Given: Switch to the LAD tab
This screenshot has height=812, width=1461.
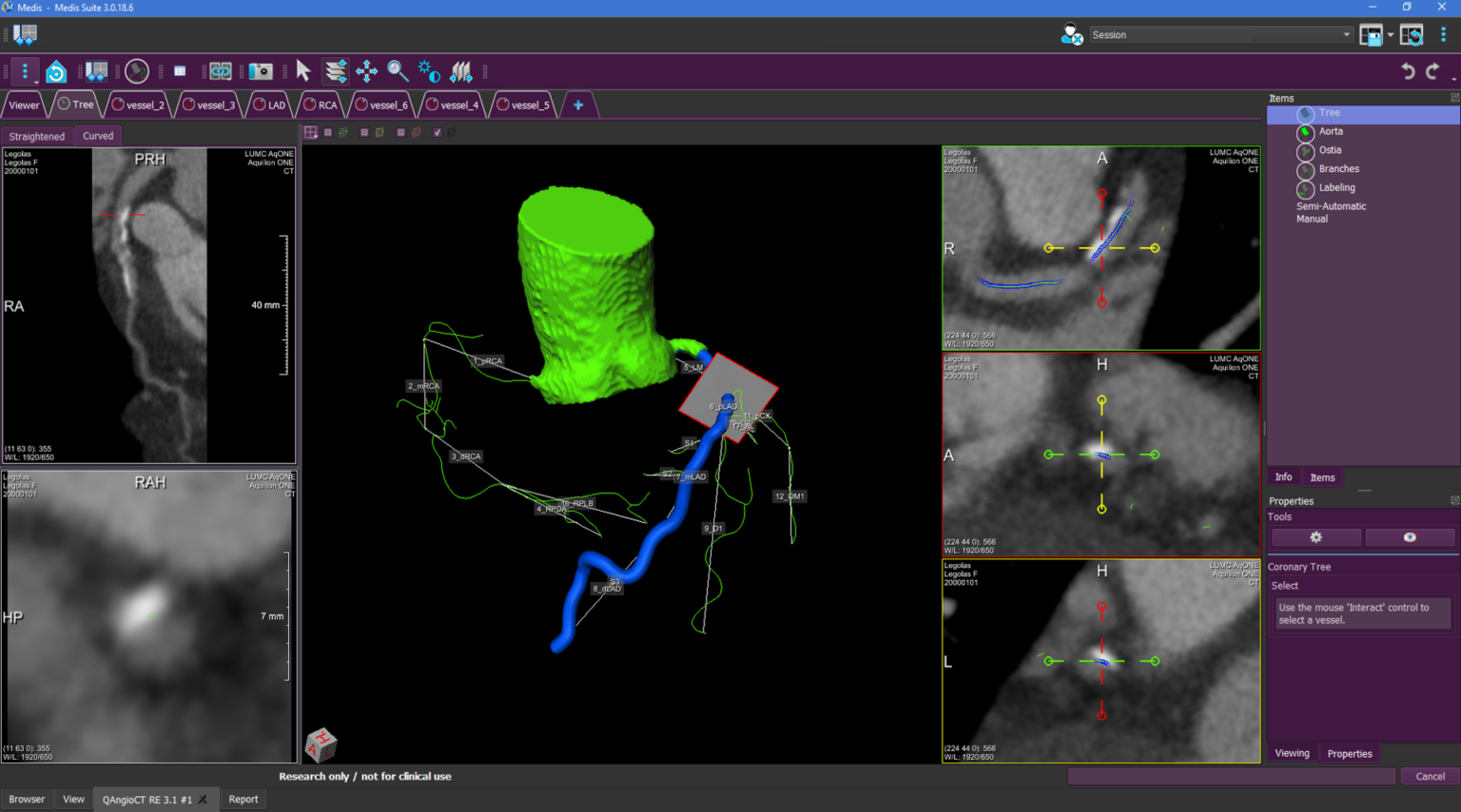Looking at the screenshot, I should tap(269, 105).
